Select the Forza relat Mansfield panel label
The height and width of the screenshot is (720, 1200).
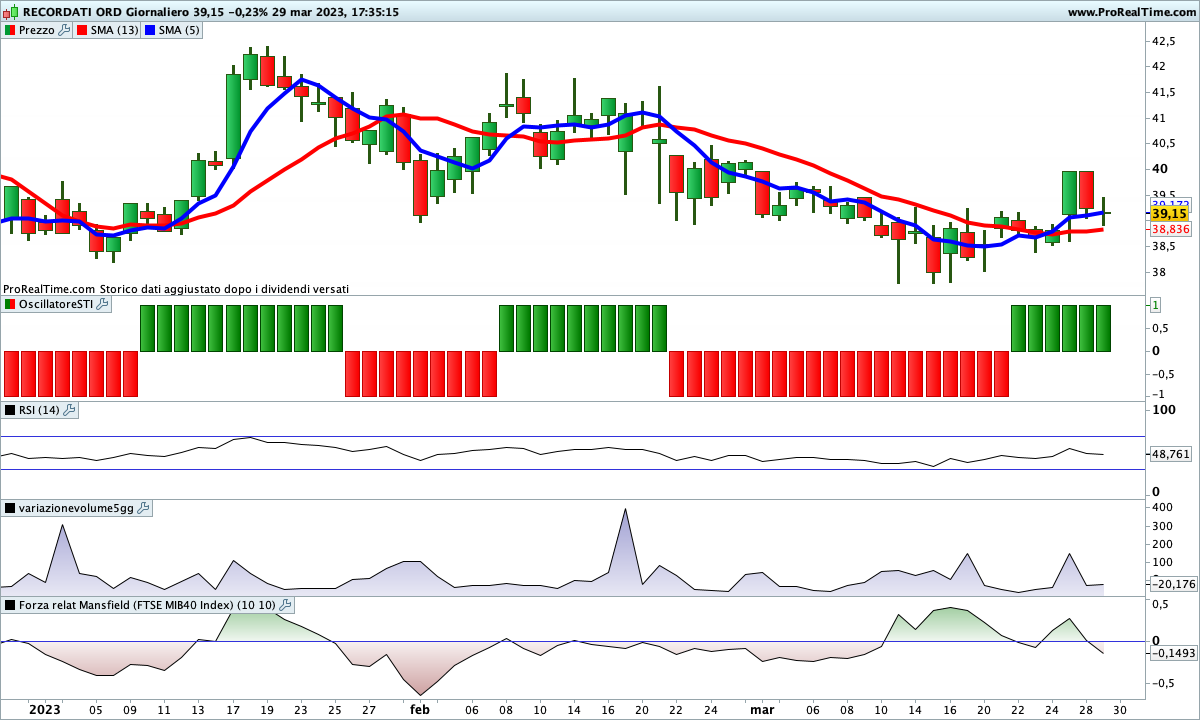pyautogui.click(x=147, y=605)
